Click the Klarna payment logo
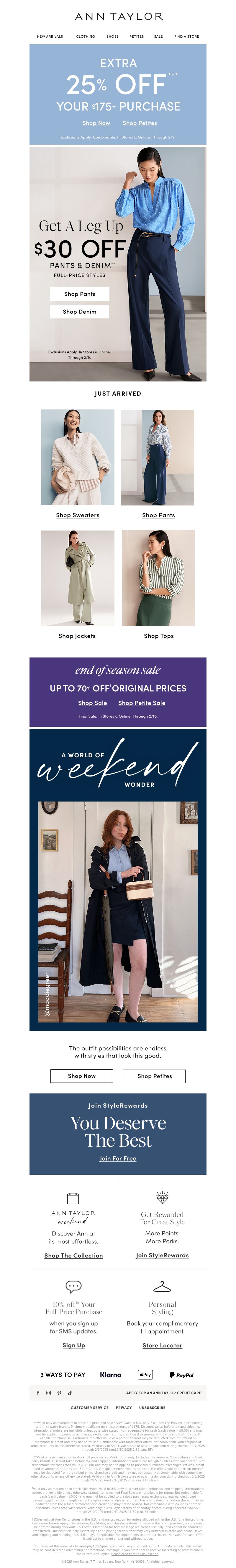236x1568 pixels. point(110,1374)
